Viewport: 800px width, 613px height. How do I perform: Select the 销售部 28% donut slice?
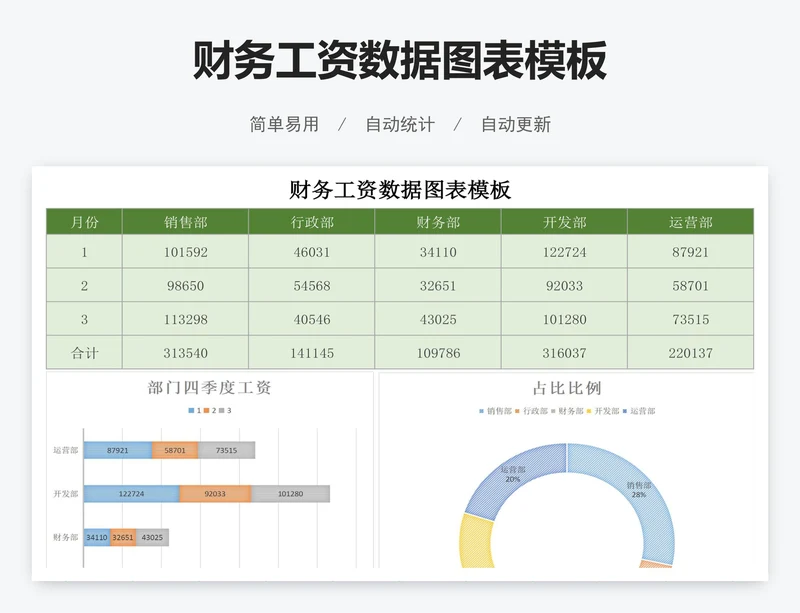tap(638, 490)
